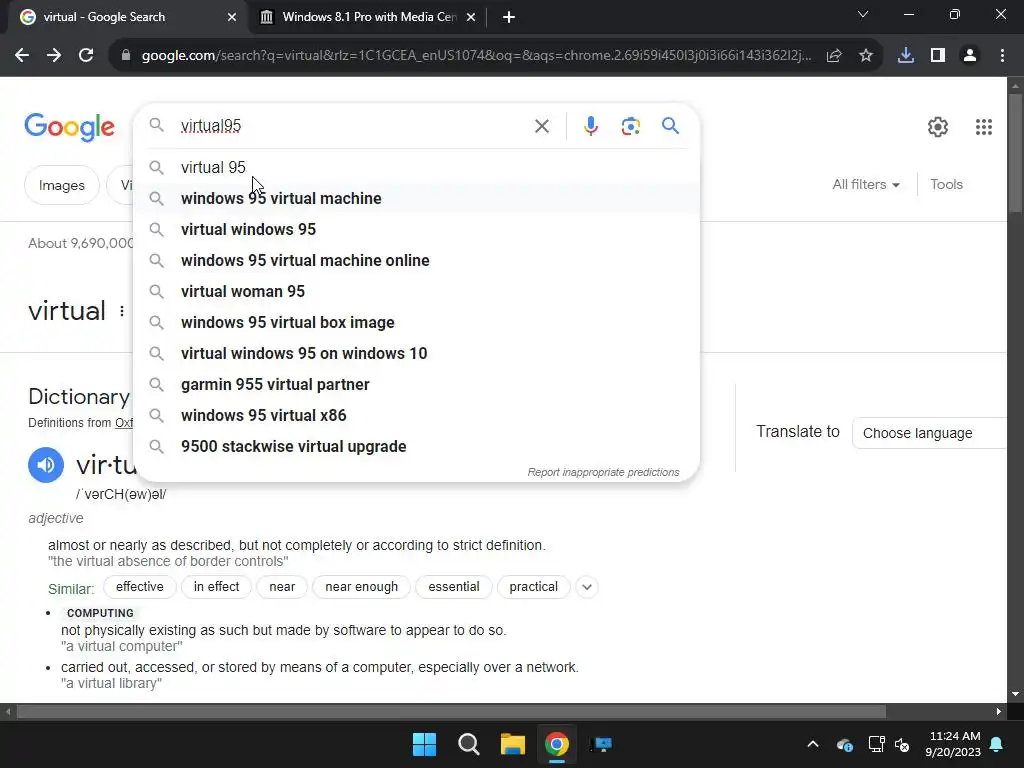This screenshot has height=768, width=1024.
Task: Open File Explorer from taskbar
Action: coord(513,744)
